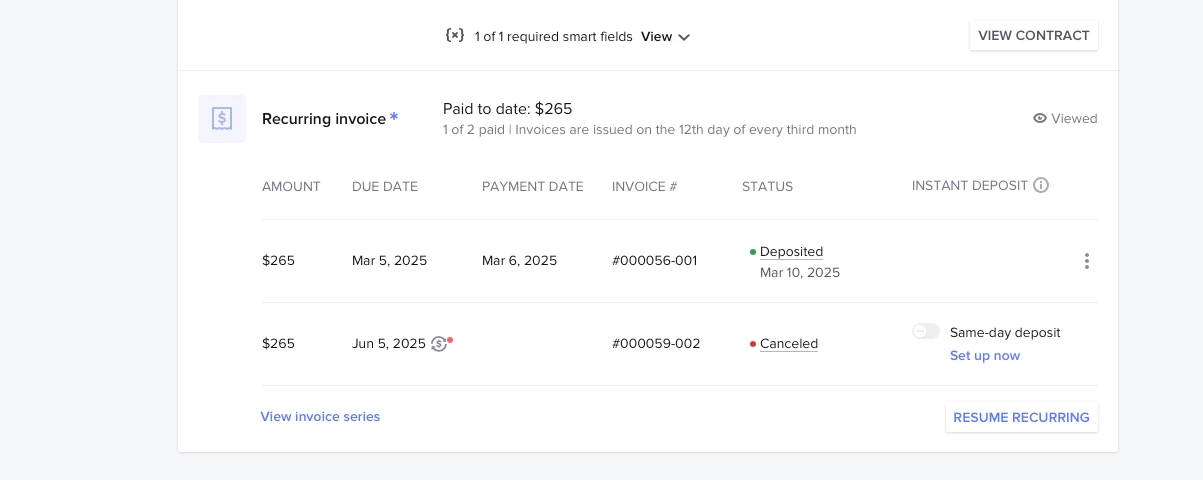Open the View invoice series link
This screenshot has height=480, width=1203.
(320, 416)
